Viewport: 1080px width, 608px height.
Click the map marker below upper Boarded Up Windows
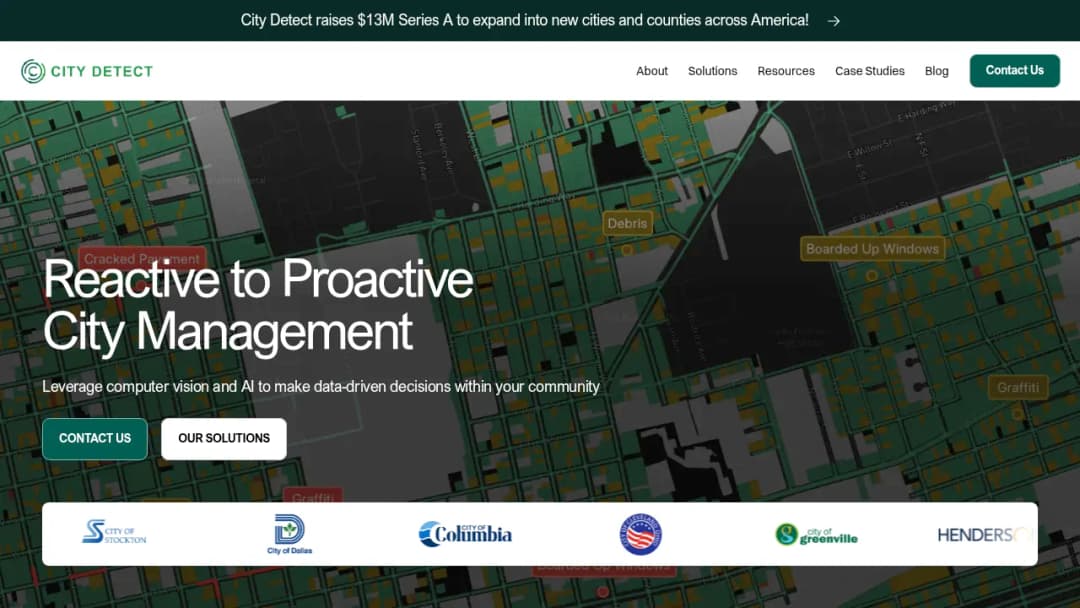tap(871, 275)
